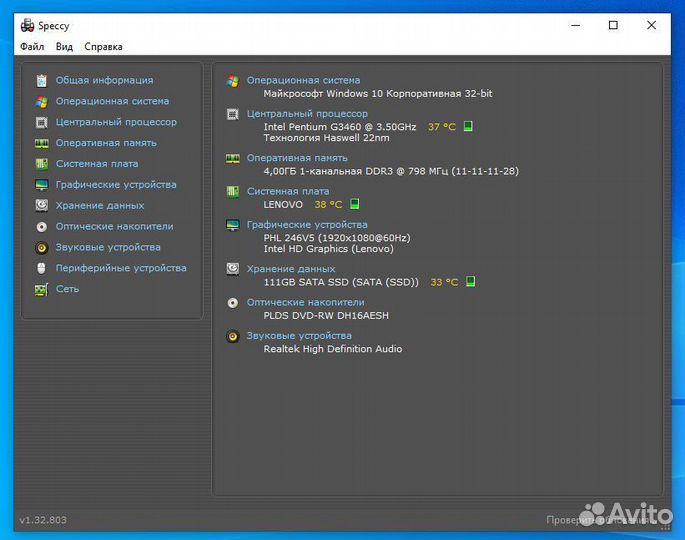Image resolution: width=685 pixels, height=540 pixels.
Task: Click PLDS DVD-RW DH16AESH drive line
Action: tap(326, 315)
